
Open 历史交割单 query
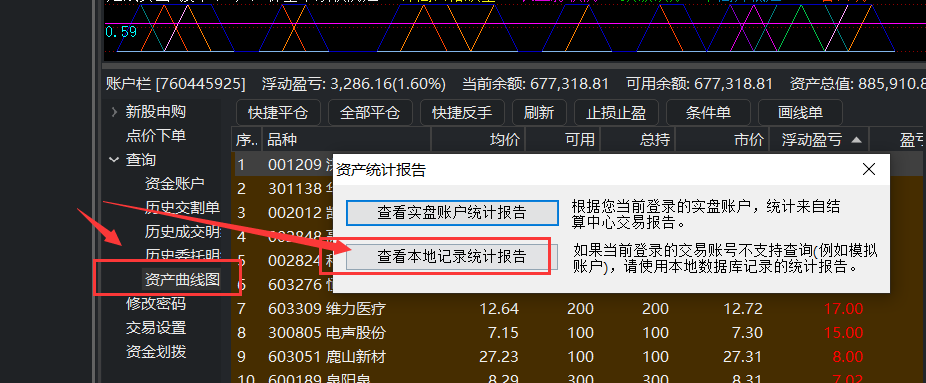(x=182, y=207)
